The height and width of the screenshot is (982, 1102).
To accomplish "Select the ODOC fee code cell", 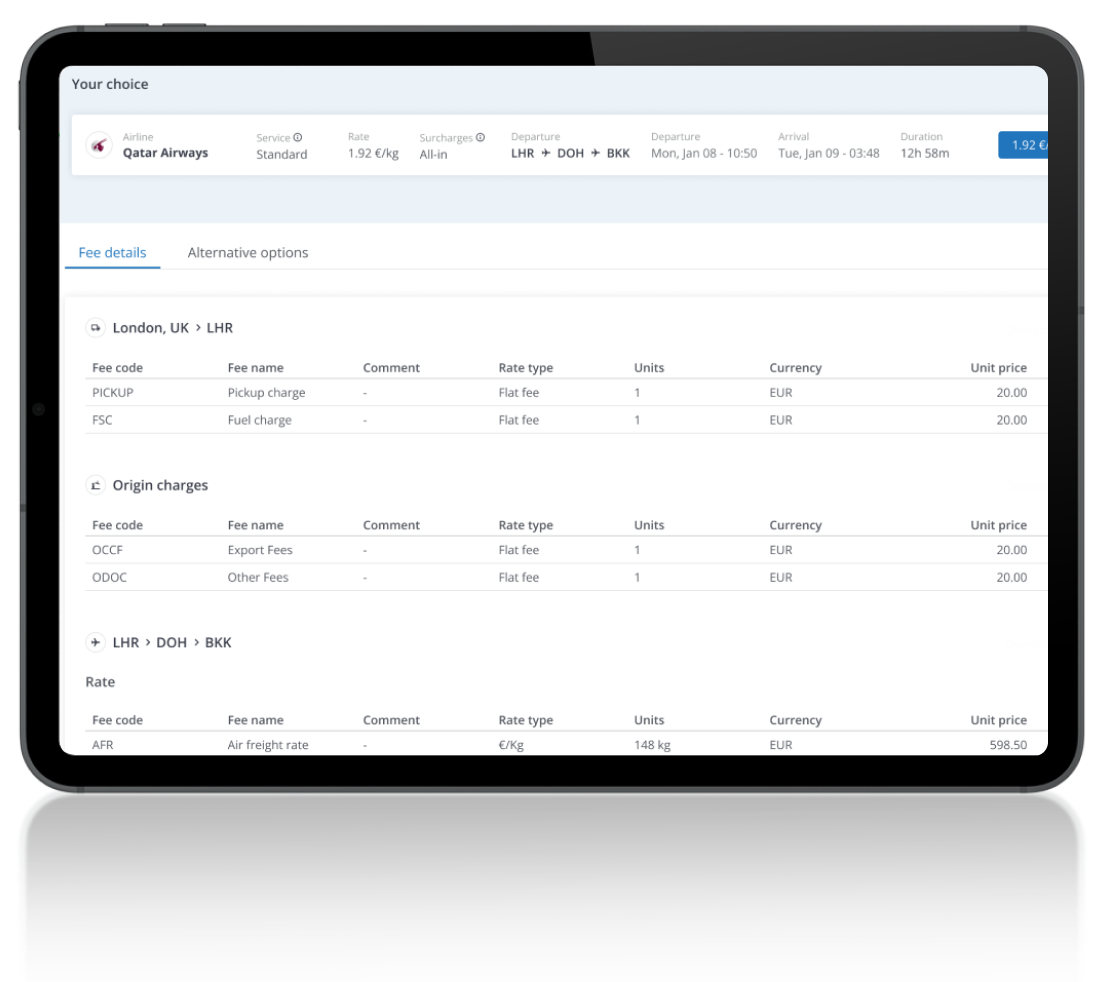I will click(110, 577).
